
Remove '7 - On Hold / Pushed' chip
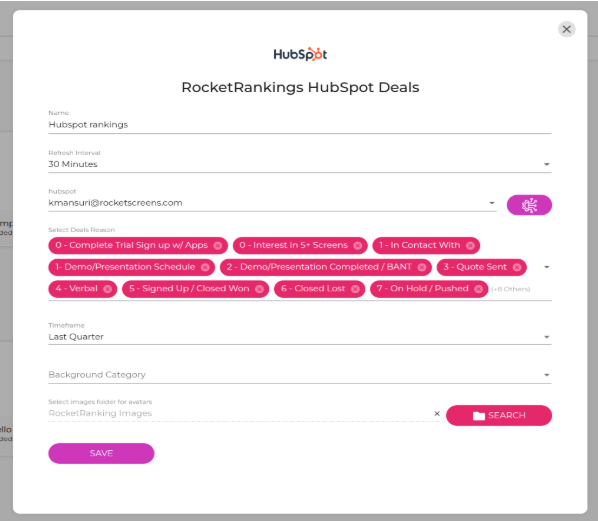point(478,289)
